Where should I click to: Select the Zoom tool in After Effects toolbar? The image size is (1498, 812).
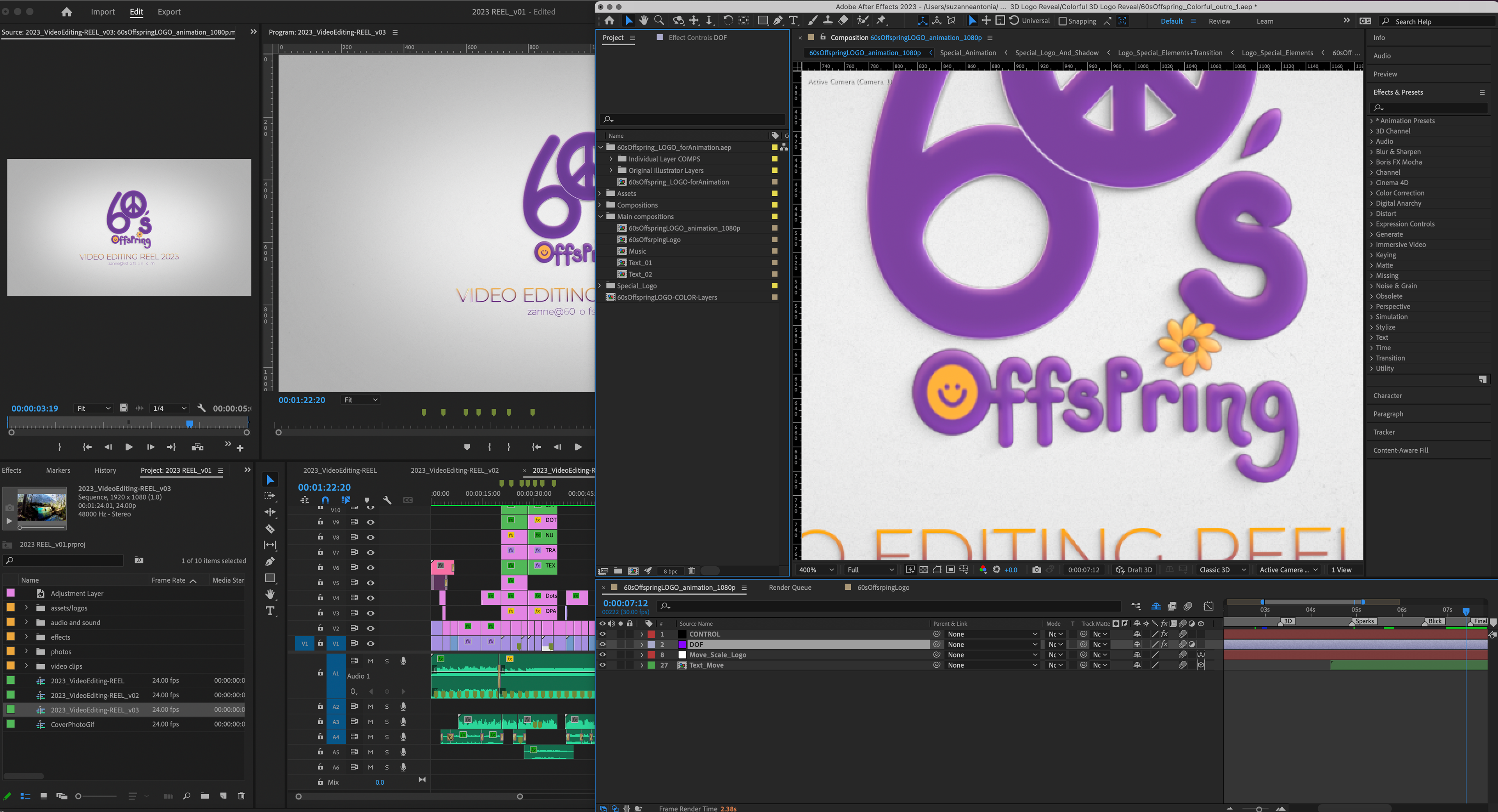pos(659,20)
